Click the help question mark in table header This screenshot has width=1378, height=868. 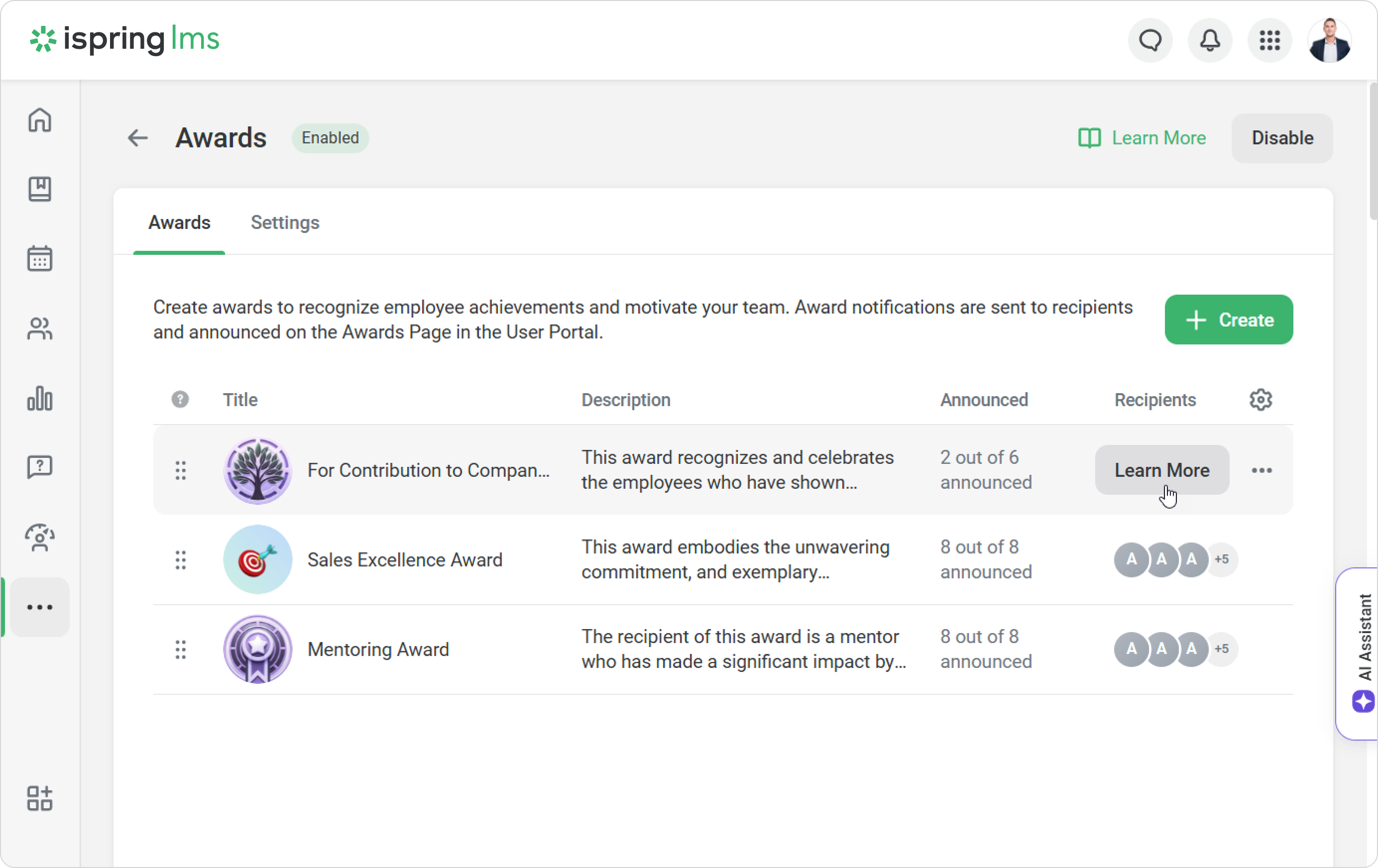coord(180,400)
